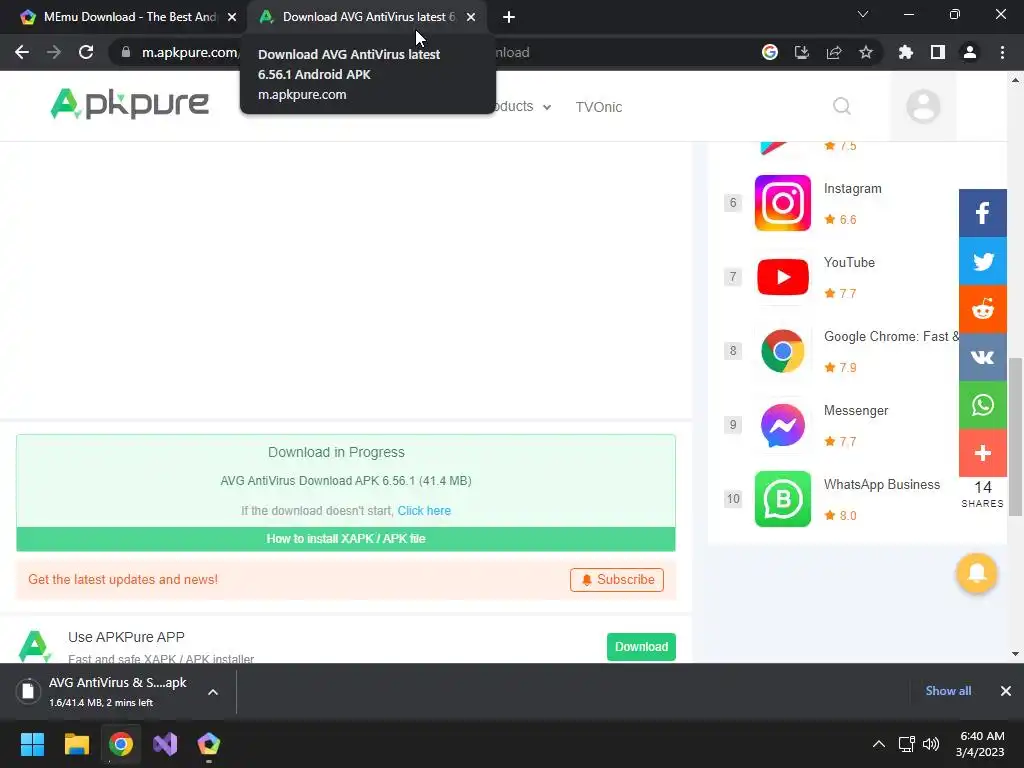
Task: Share on Reddit
Action: (983, 309)
